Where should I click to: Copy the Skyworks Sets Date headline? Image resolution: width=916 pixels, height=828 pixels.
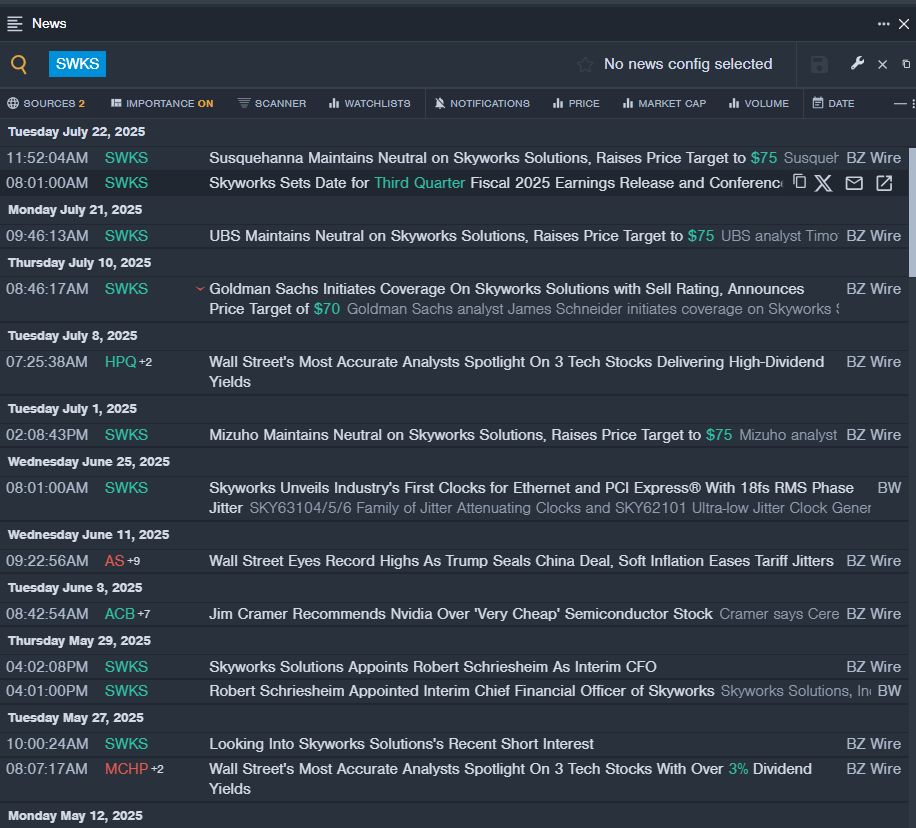[x=799, y=182]
